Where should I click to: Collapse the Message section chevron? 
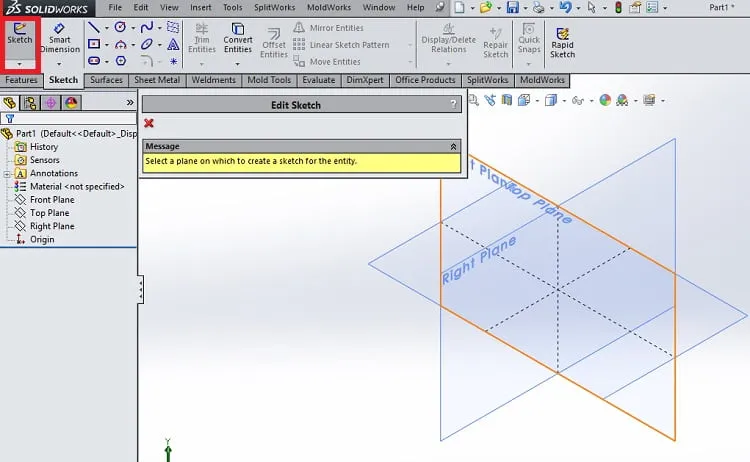453,146
